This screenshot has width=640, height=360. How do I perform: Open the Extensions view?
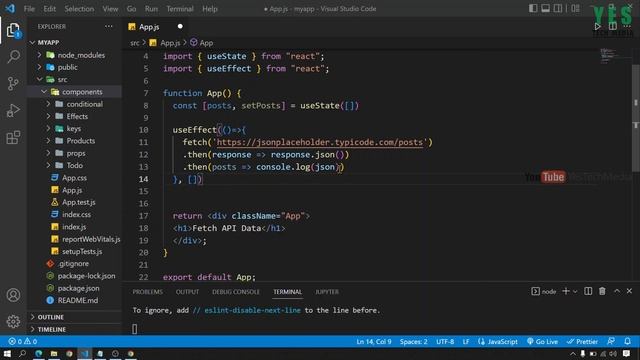click(13, 138)
